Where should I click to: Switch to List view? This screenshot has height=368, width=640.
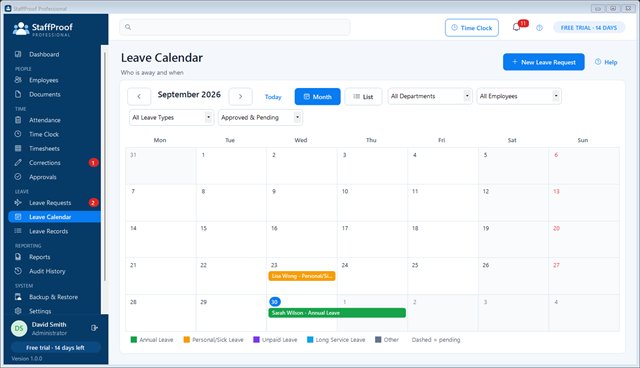click(x=363, y=97)
